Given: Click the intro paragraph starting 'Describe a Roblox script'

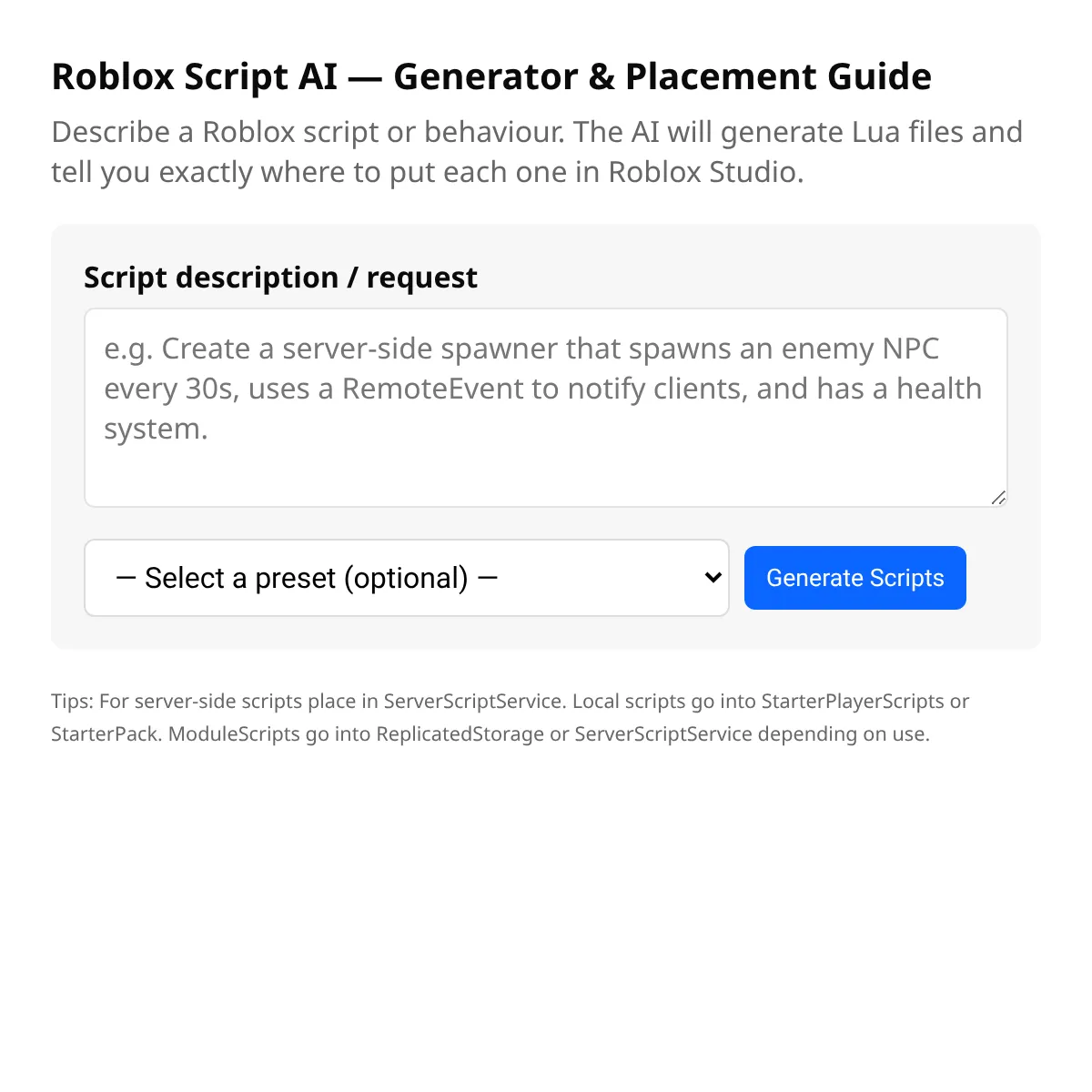Looking at the screenshot, I should pyautogui.click(x=537, y=152).
